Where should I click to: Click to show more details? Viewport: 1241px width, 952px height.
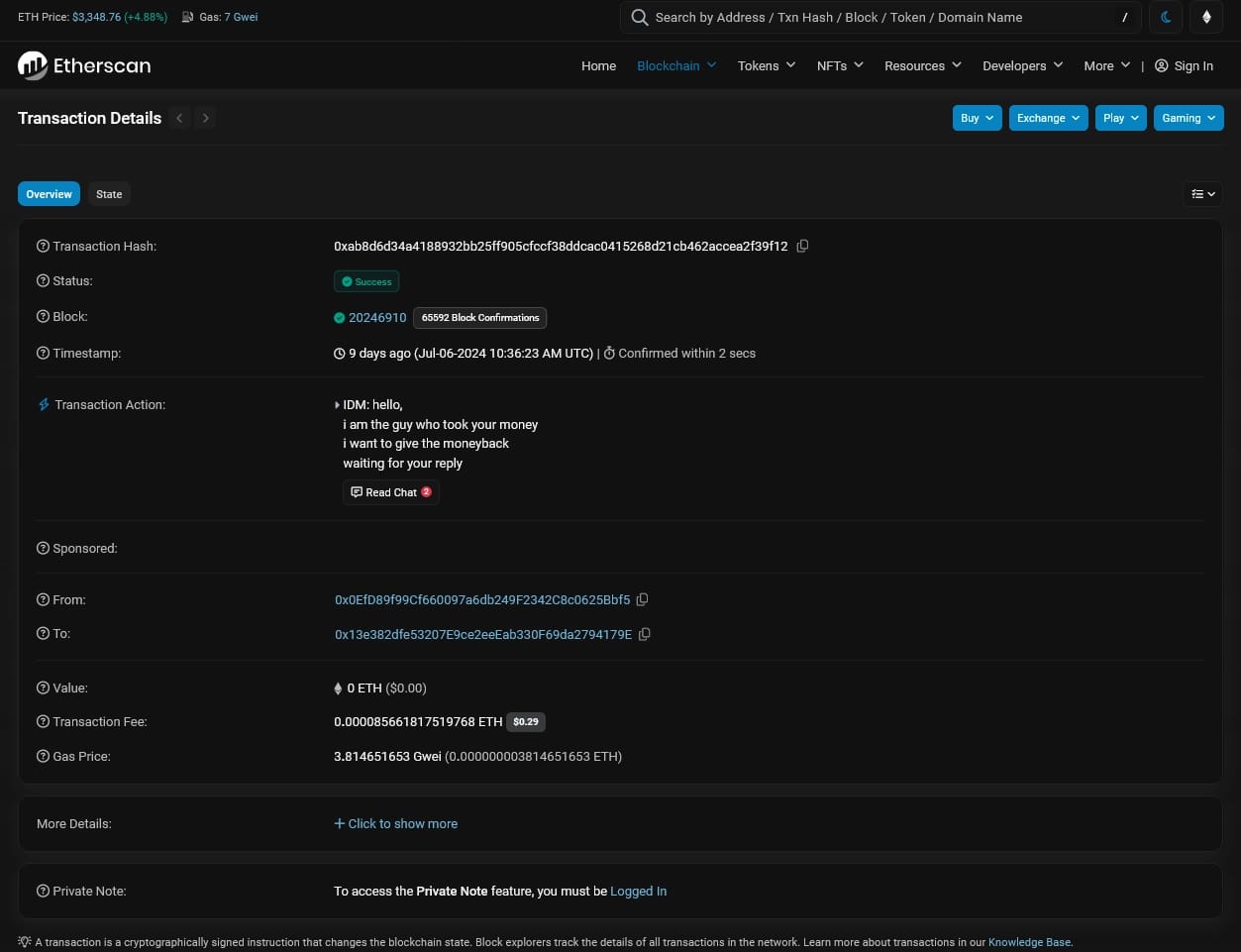396,823
